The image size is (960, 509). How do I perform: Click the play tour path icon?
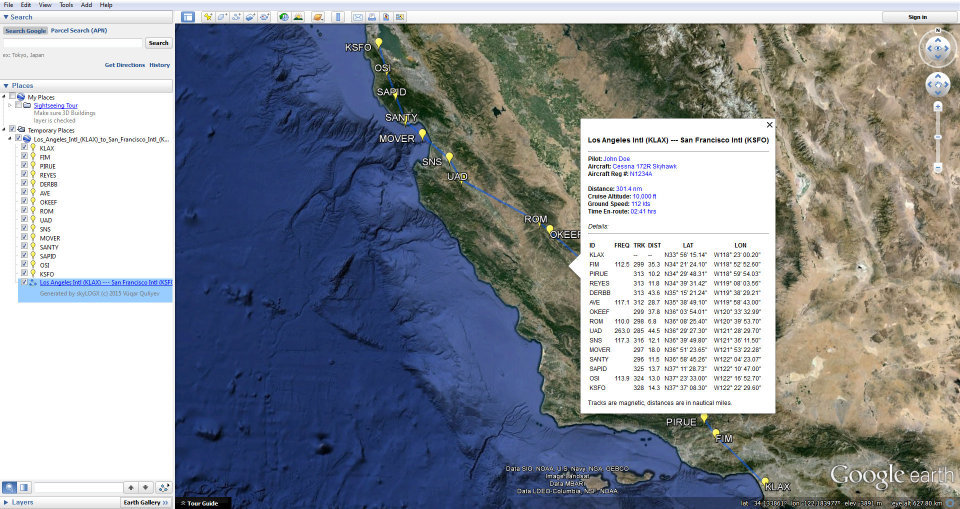pos(163,488)
